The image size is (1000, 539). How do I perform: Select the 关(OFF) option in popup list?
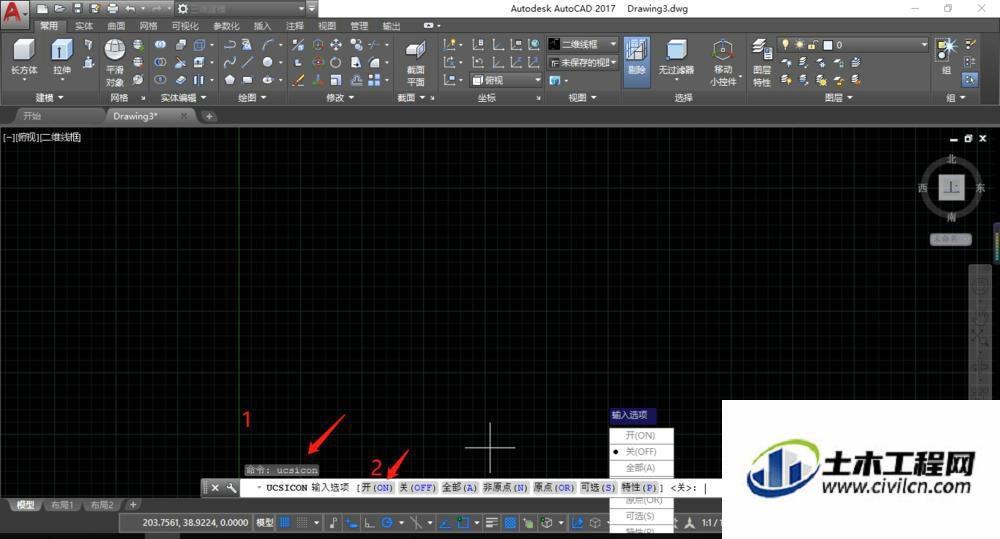coord(641,452)
